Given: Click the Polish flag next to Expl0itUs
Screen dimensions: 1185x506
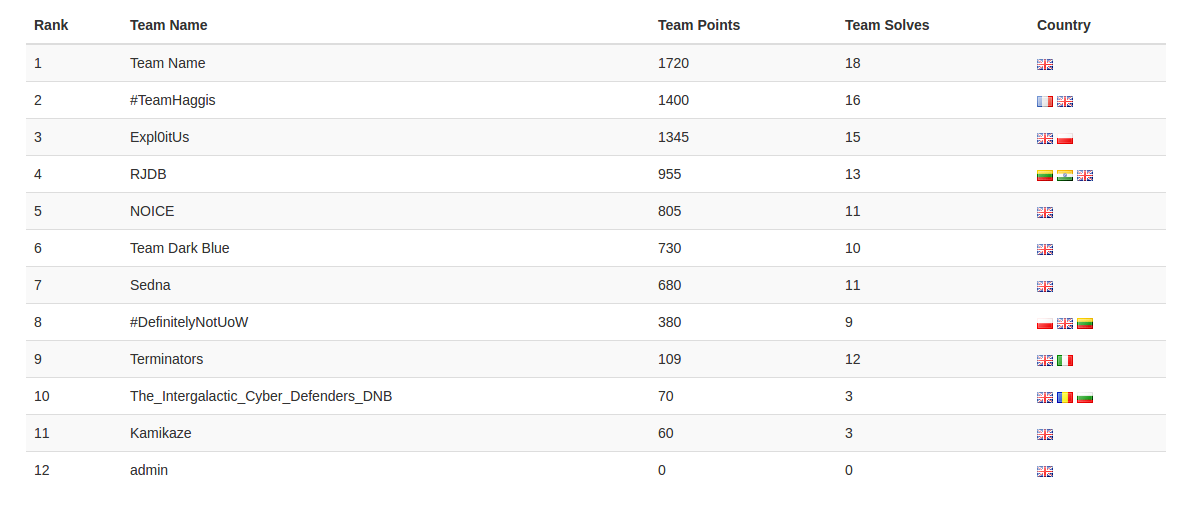Looking at the screenshot, I should pos(1065,138).
